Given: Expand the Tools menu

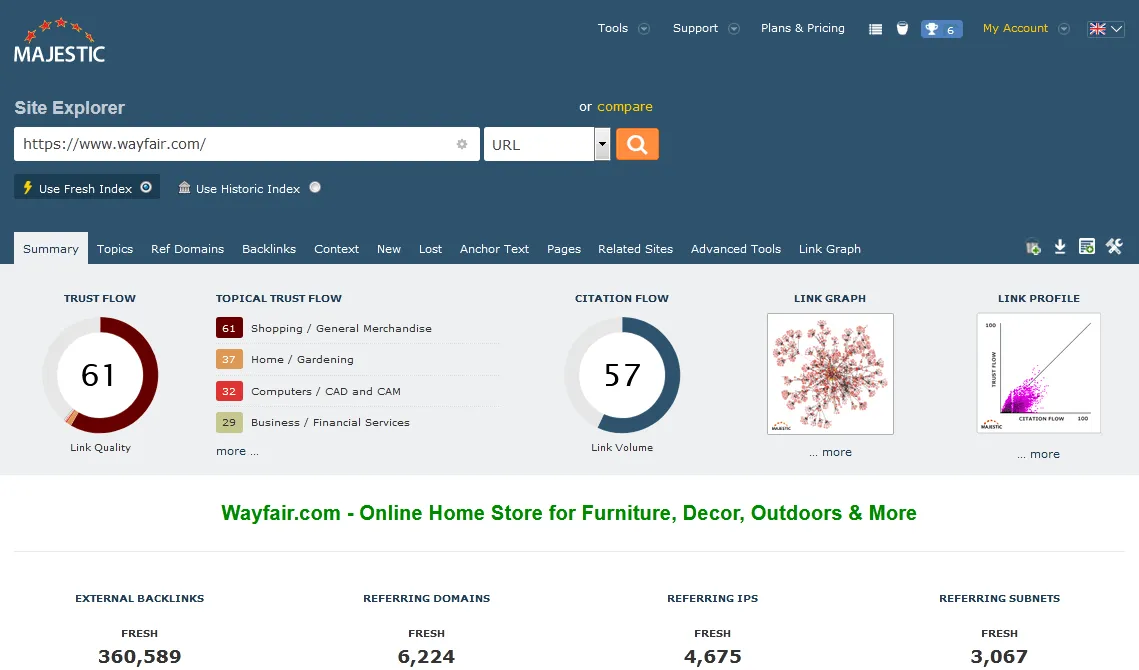Looking at the screenshot, I should pos(623,28).
